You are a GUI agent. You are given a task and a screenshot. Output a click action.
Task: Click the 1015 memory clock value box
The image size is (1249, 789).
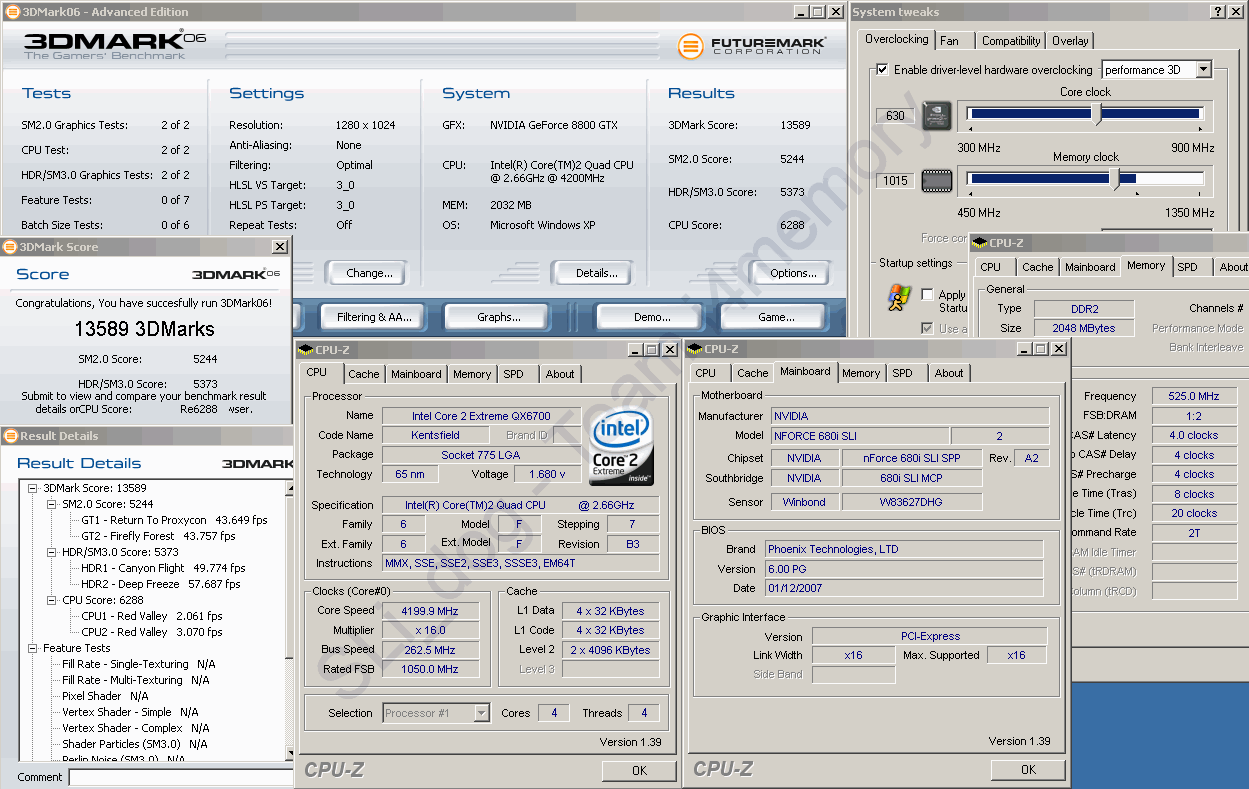(895, 181)
